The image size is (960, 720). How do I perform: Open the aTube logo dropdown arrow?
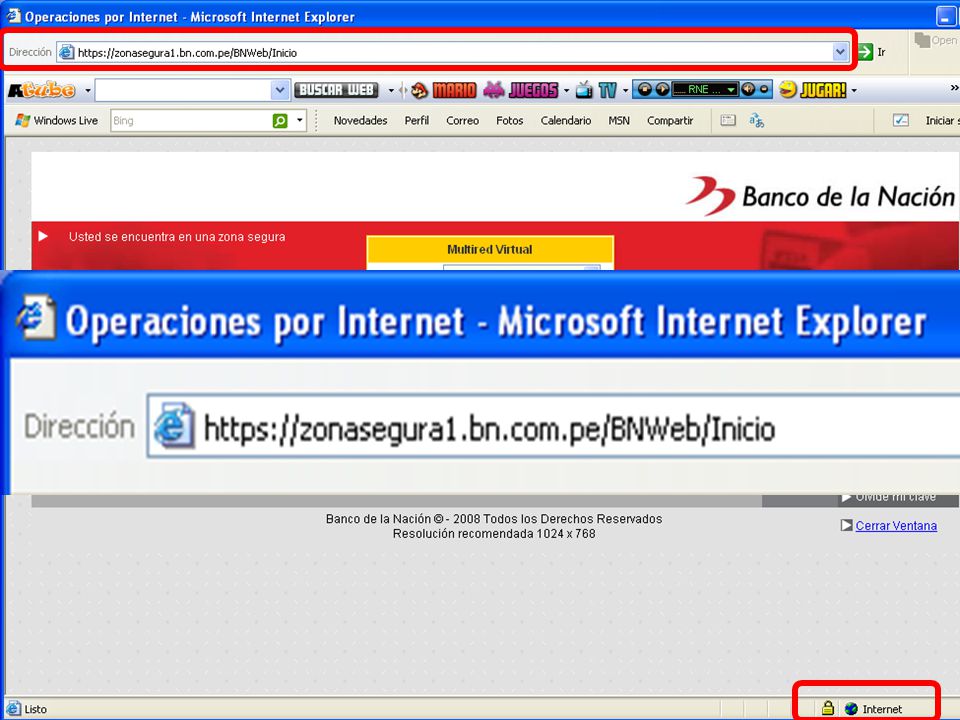pyautogui.click(x=88, y=91)
